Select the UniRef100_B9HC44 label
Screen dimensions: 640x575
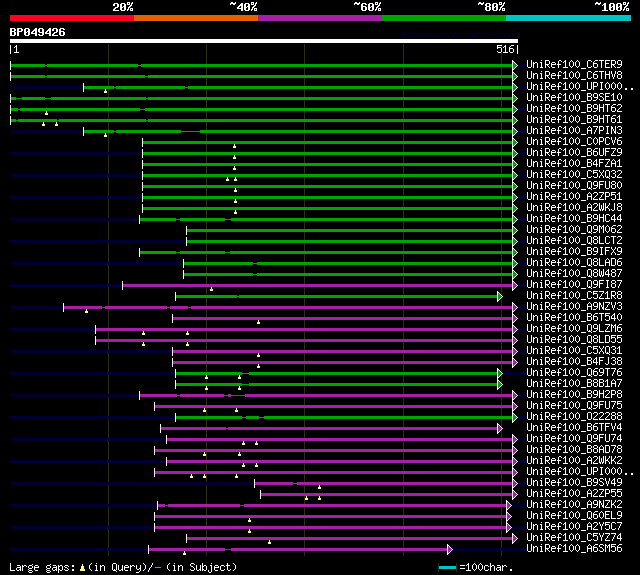click(574, 219)
